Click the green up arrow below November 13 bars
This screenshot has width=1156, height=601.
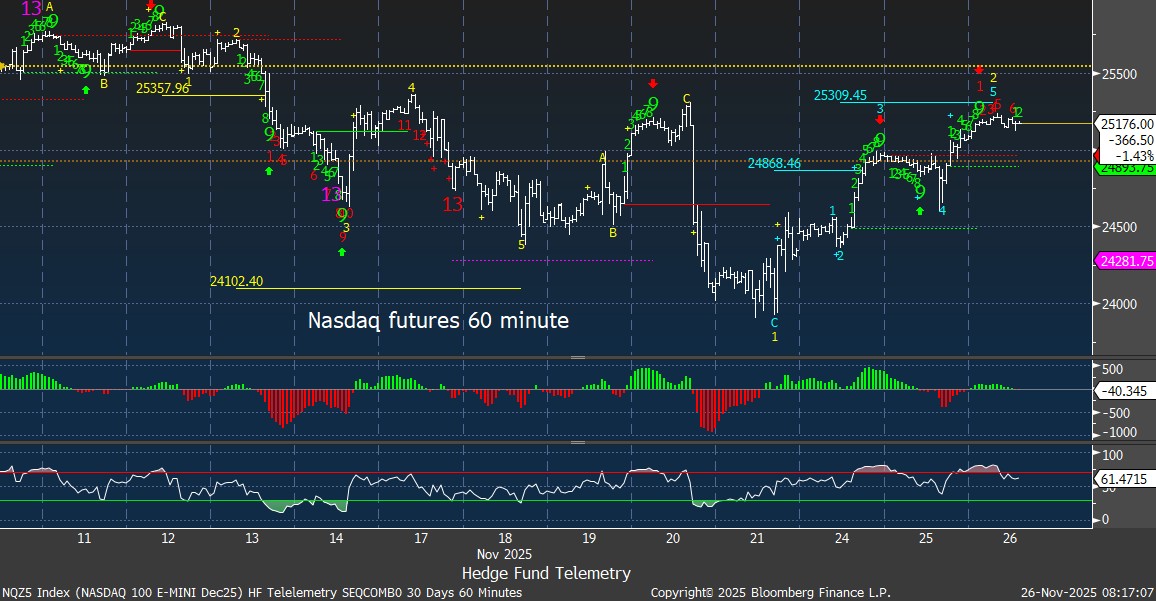(x=269, y=171)
